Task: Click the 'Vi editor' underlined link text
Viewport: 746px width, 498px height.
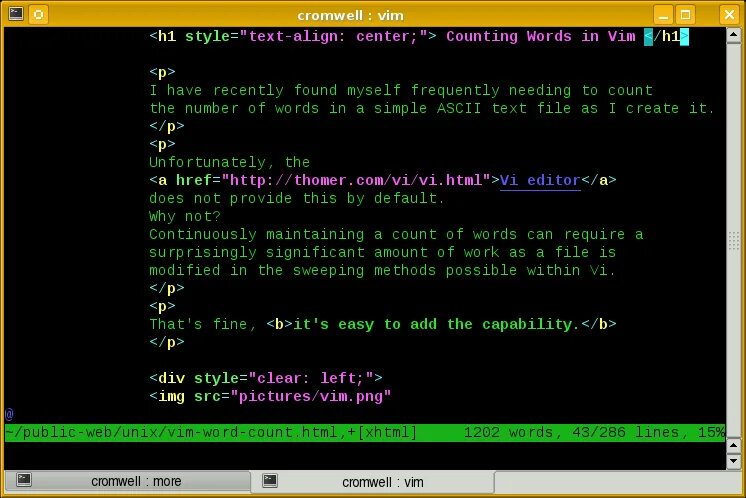Action: 540,181
